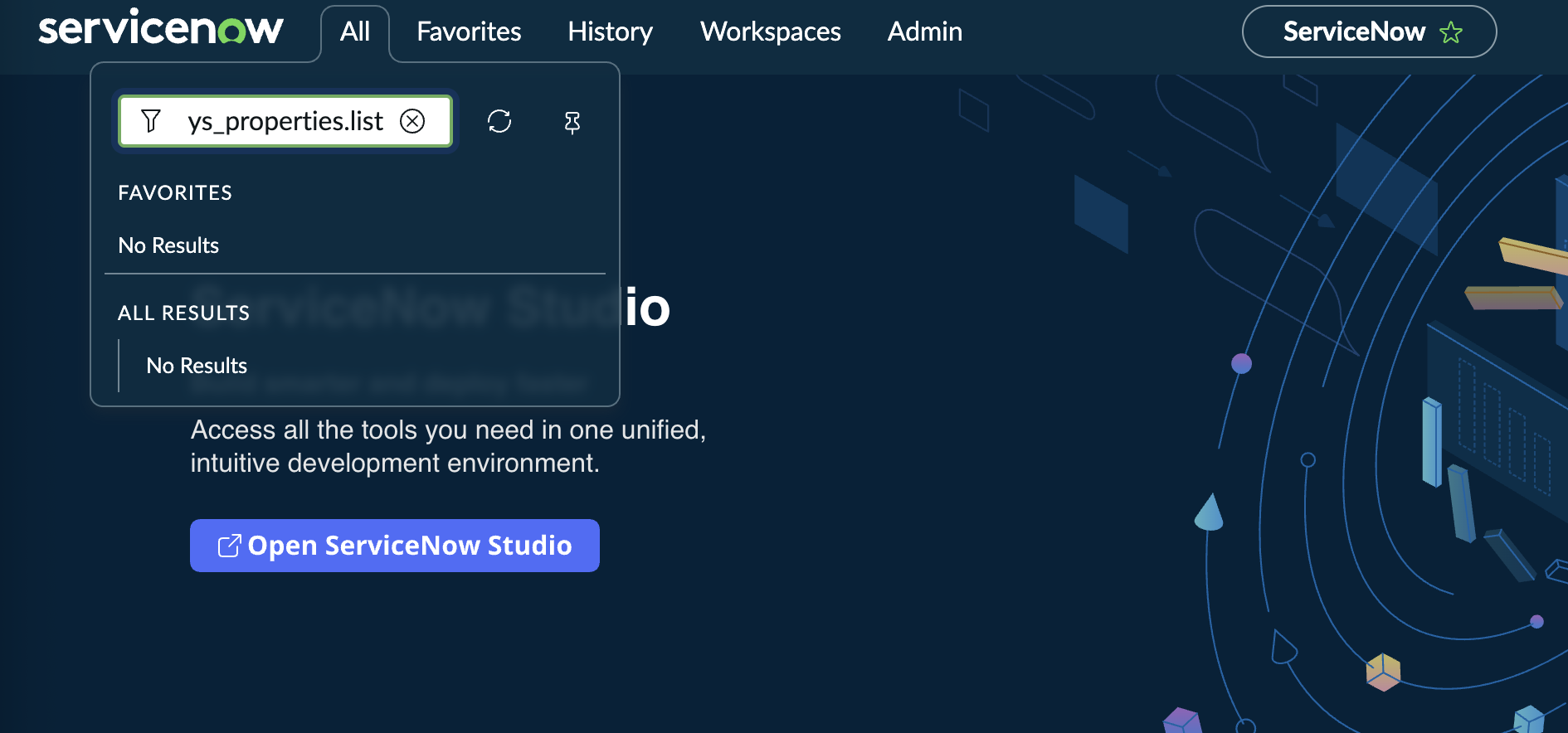The image size is (1568, 733).
Task: Click external link icon on Studio button
Action: tap(229, 546)
